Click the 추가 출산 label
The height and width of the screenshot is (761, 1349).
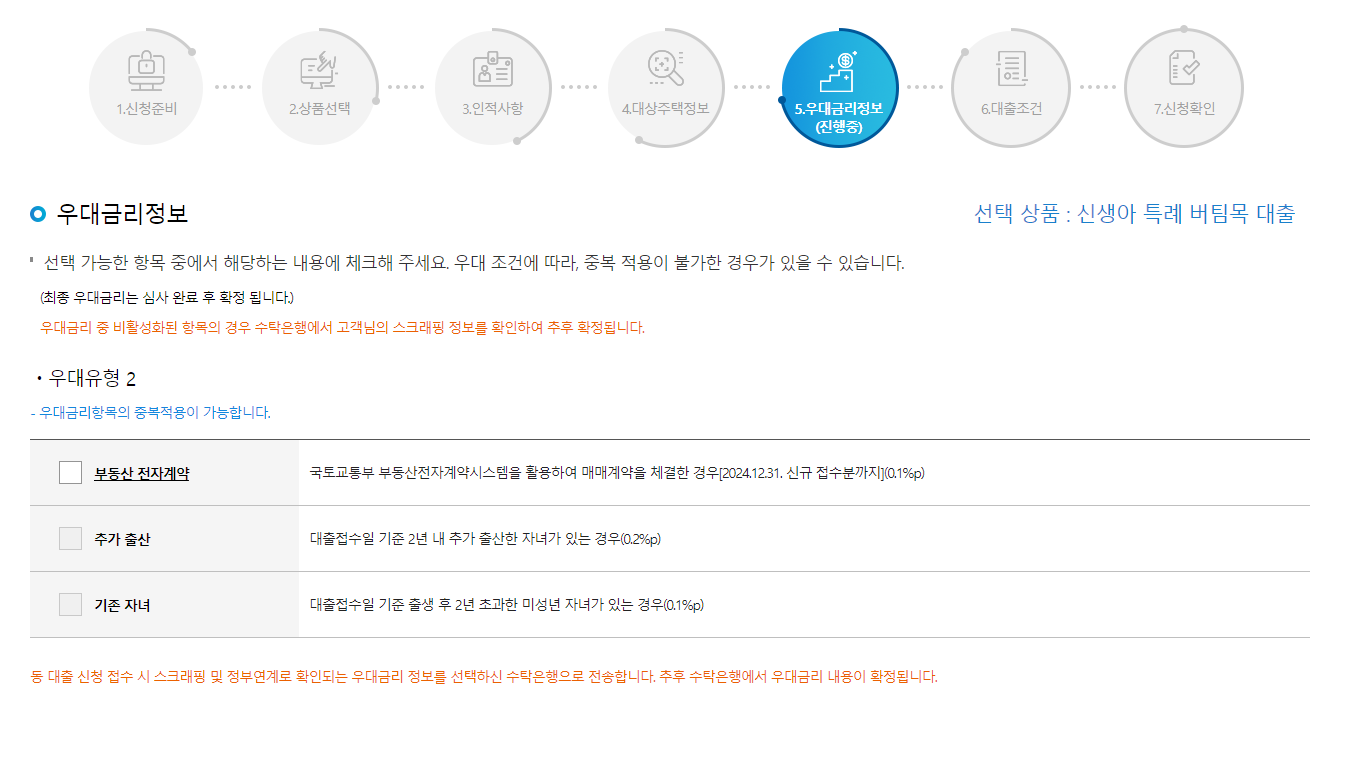tap(122, 539)
